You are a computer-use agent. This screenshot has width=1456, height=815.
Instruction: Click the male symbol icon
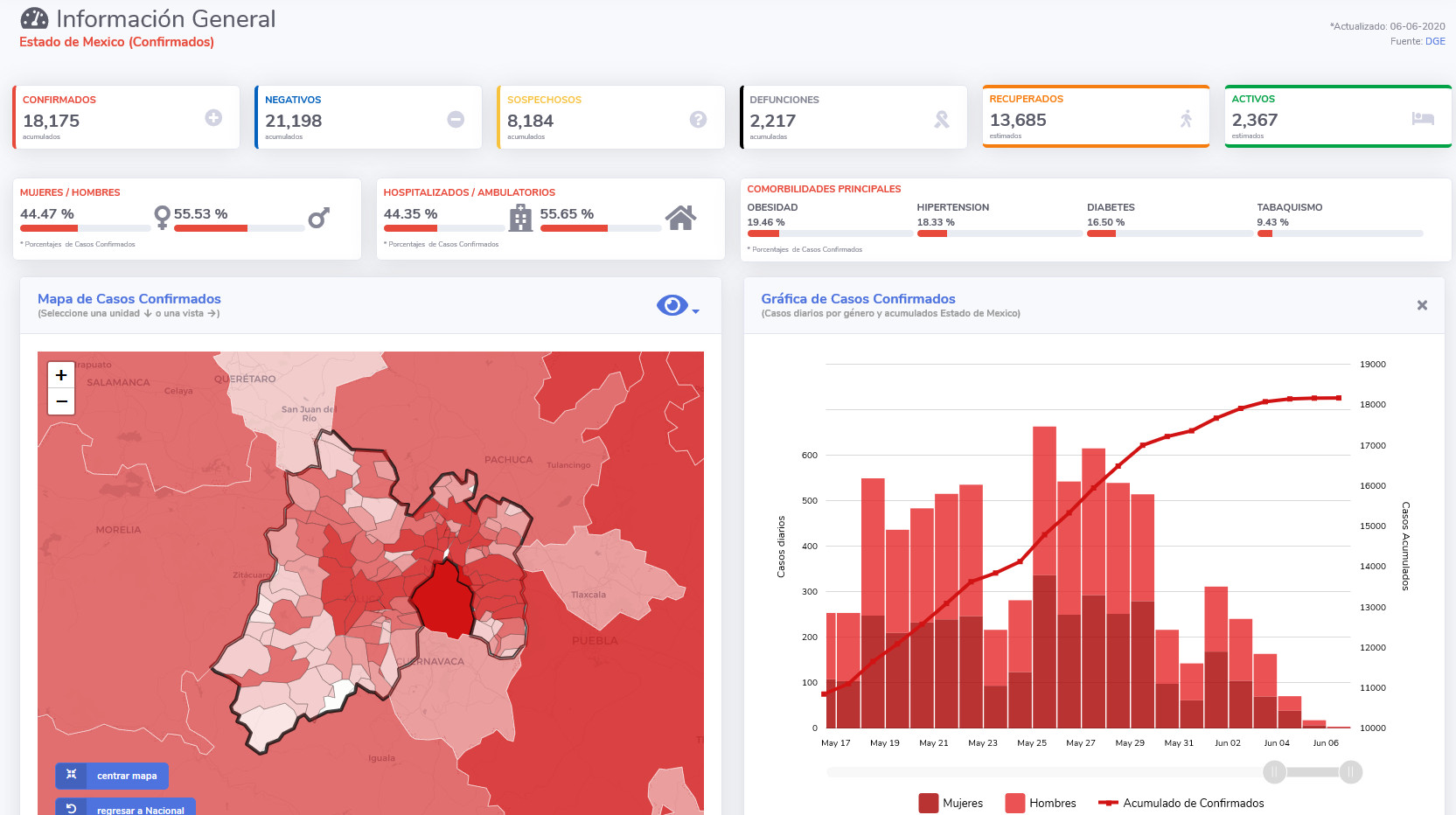[x=319, y=218]
